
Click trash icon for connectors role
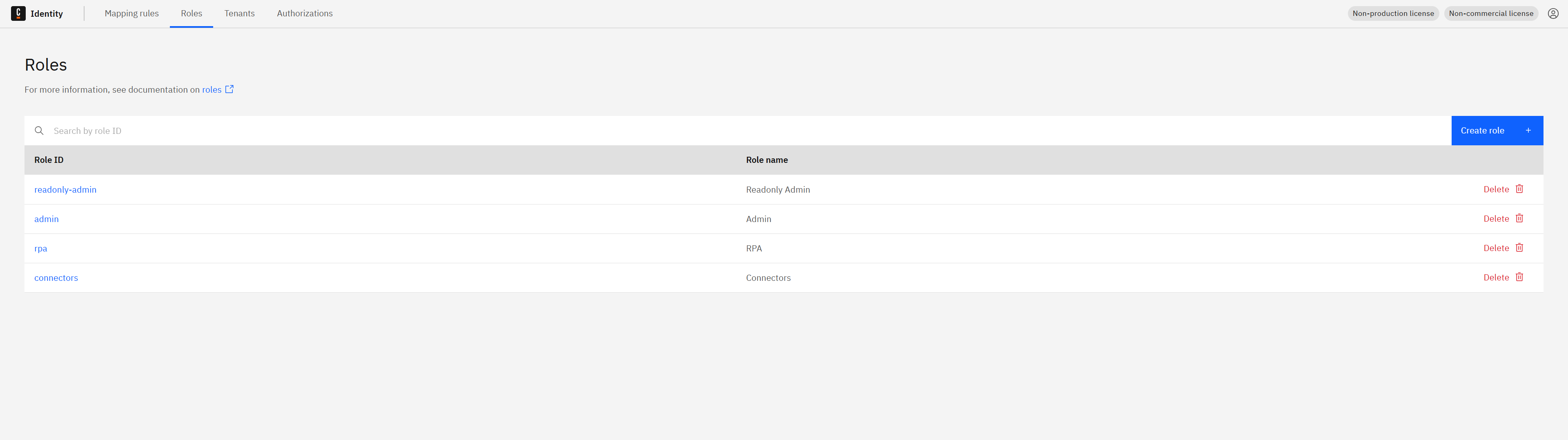pyautogui.click(x=1519, y=278)
